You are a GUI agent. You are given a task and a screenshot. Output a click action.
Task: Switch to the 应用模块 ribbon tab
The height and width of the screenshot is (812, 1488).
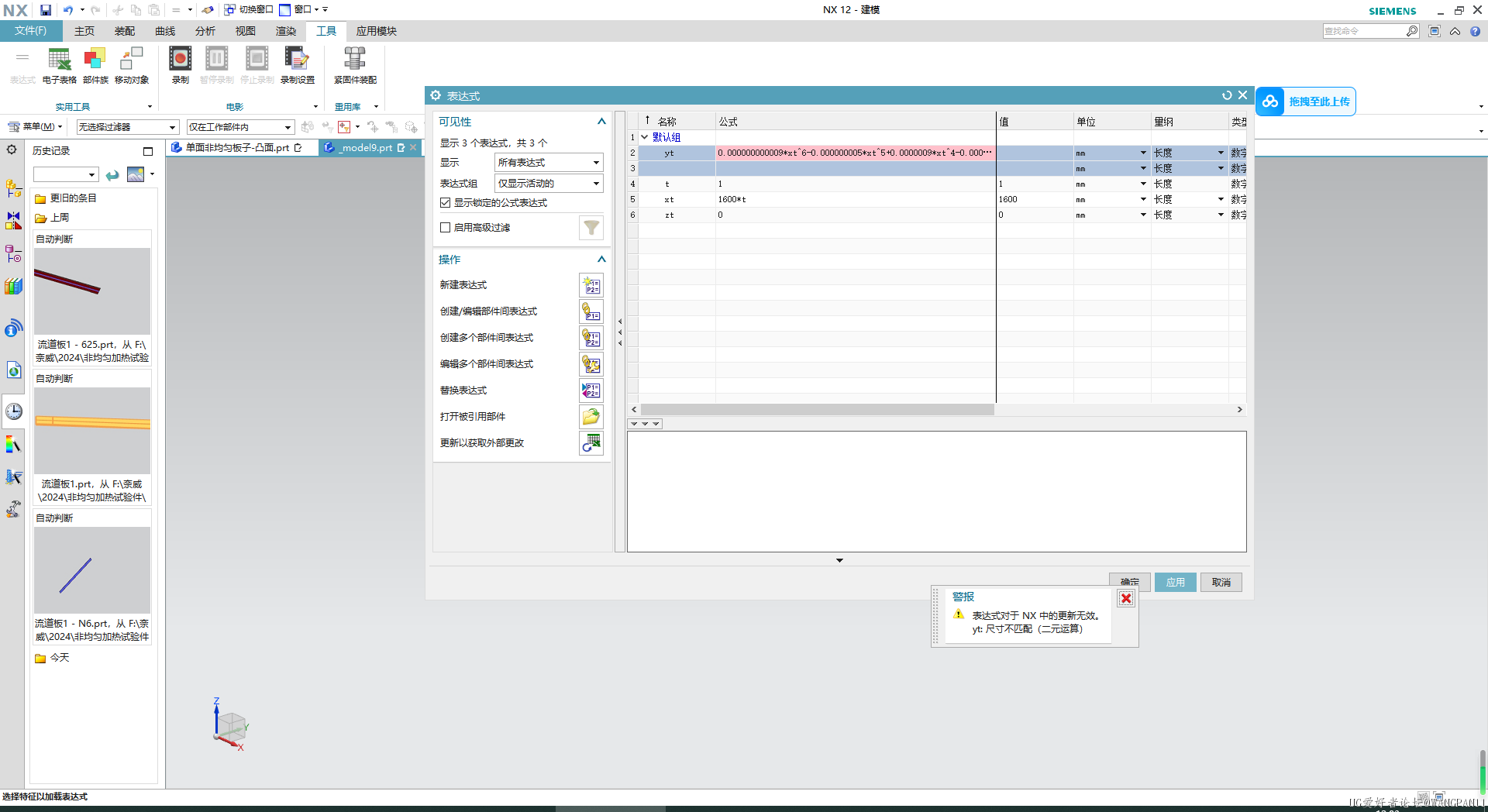click(377, 31)
